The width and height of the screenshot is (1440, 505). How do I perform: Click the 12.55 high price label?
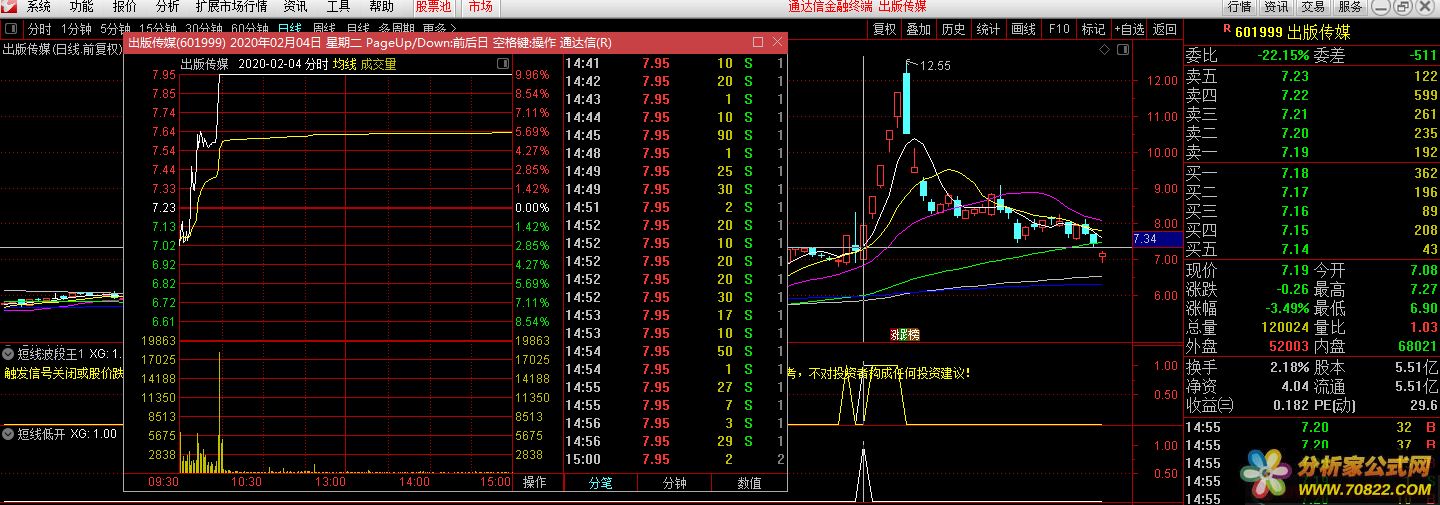(935, 65)
